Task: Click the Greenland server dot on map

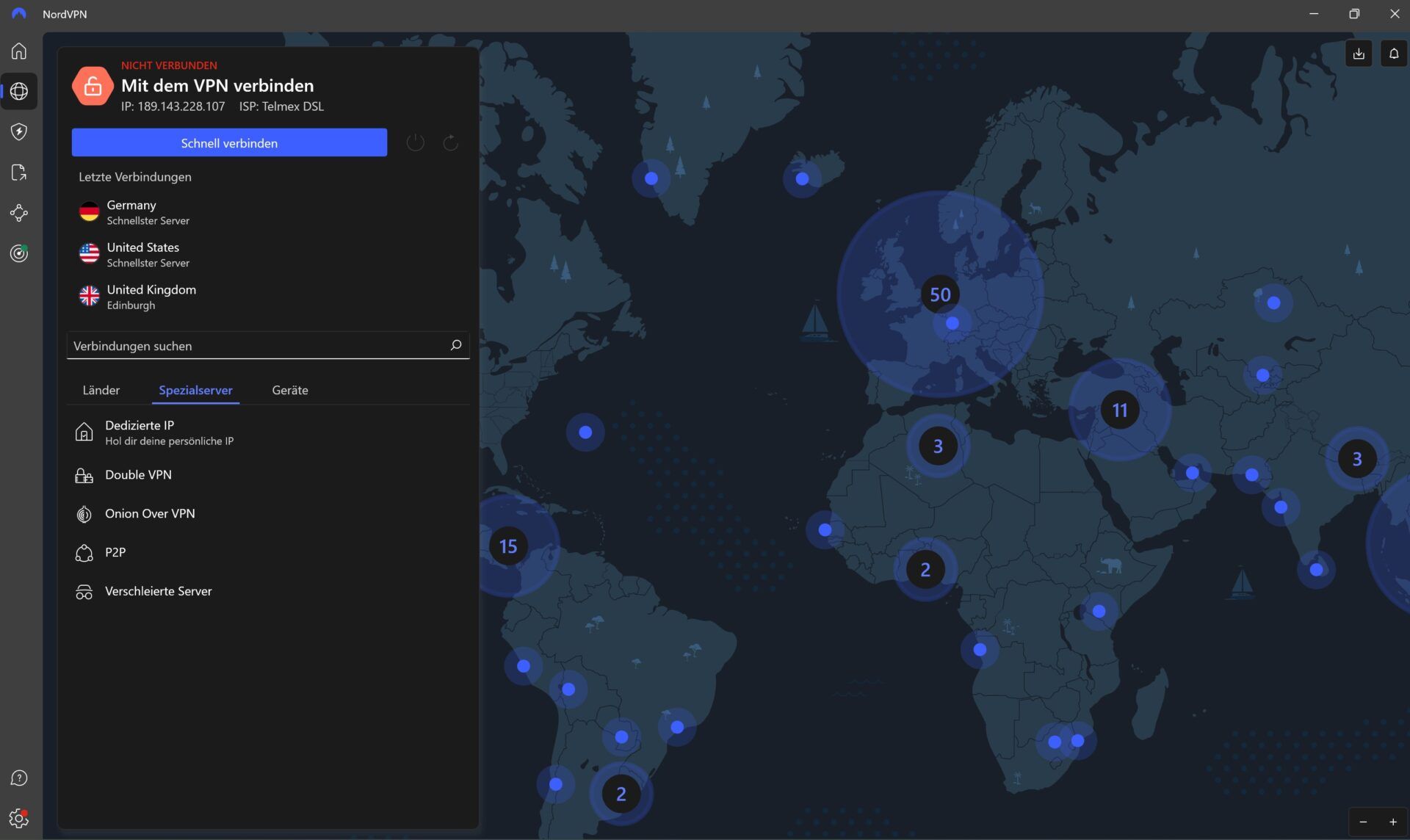Action: (651, 178)
